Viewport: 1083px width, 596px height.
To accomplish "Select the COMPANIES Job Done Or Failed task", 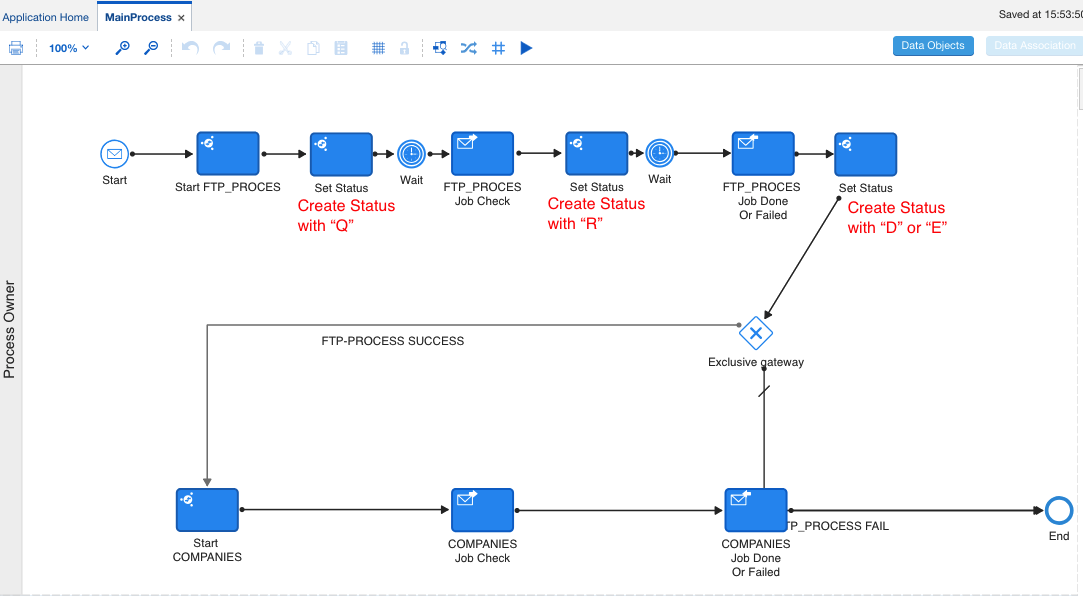I will click(755, 510).
